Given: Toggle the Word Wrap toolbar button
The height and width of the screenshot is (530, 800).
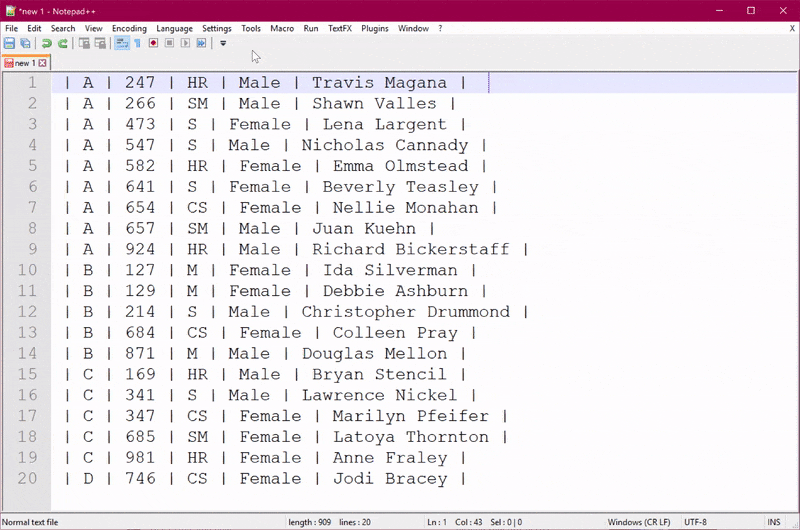Looking at the screenshot, I should click(x=122, y=44).
